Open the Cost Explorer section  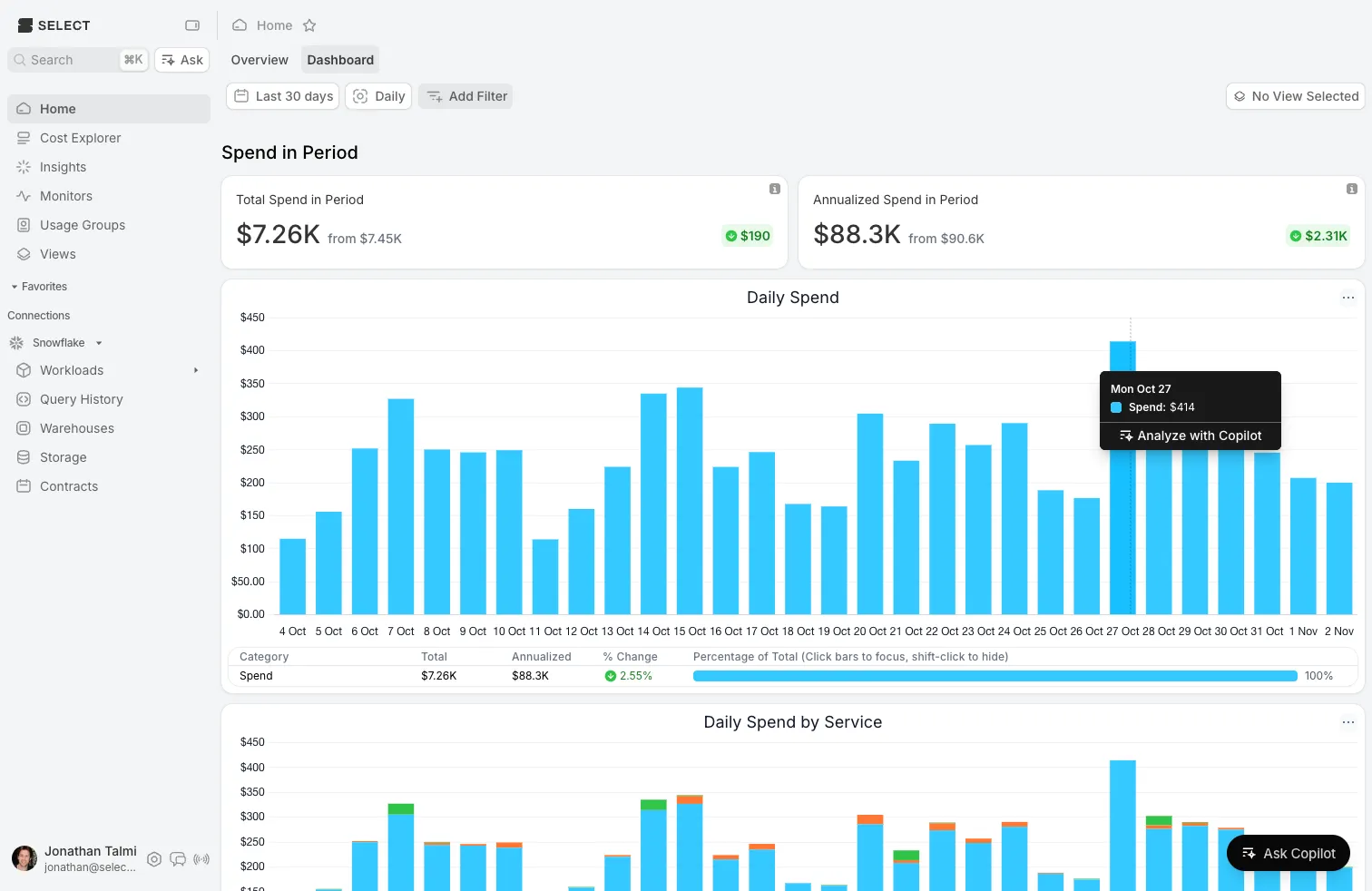(x=80, y=138)
